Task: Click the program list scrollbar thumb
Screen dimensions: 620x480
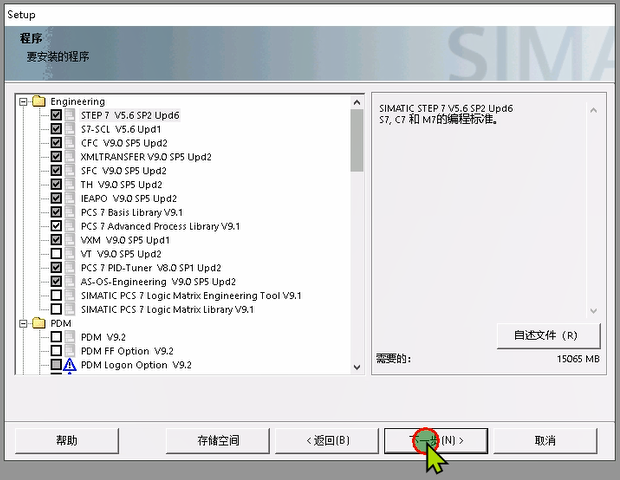Action: point(357,140)
